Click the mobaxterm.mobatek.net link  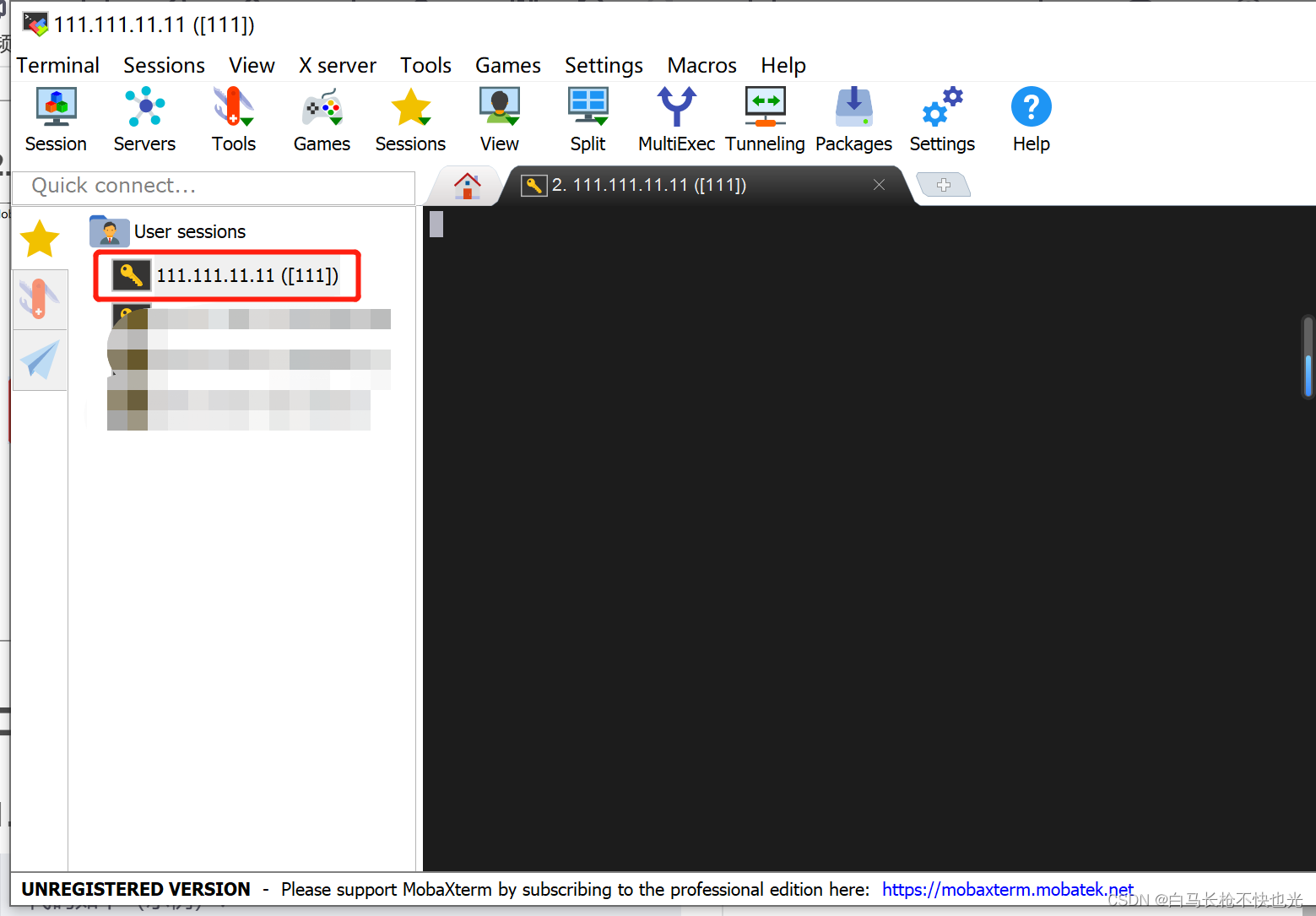tap(1008, 889)
